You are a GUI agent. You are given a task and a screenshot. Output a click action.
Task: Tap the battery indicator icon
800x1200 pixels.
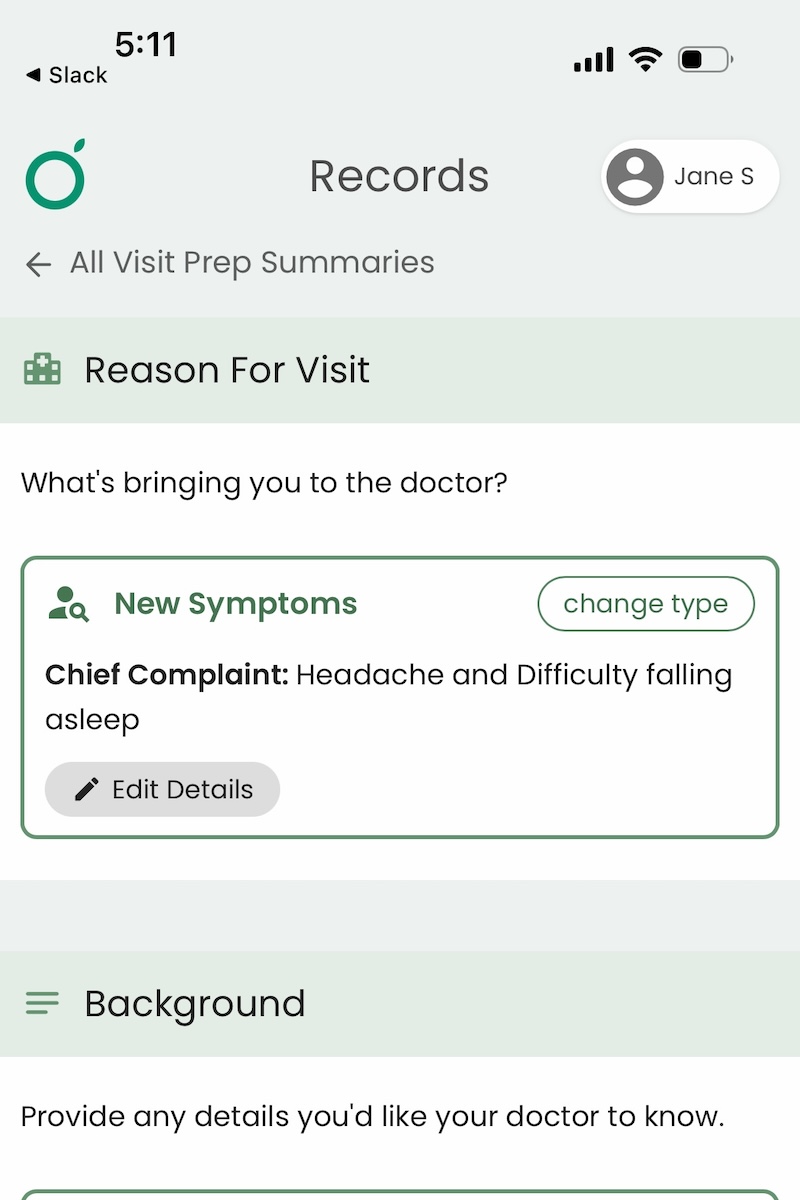coord(705,60)
